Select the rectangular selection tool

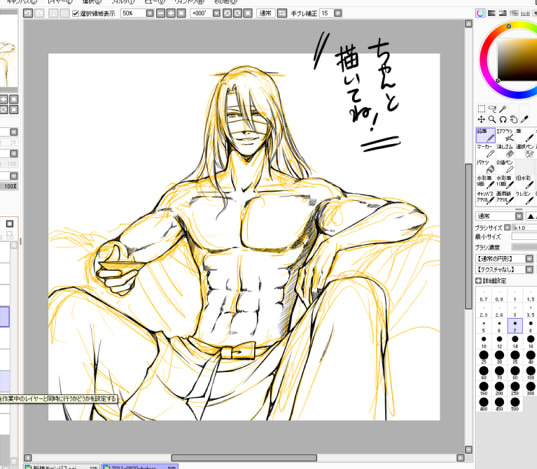coord(481,109)
